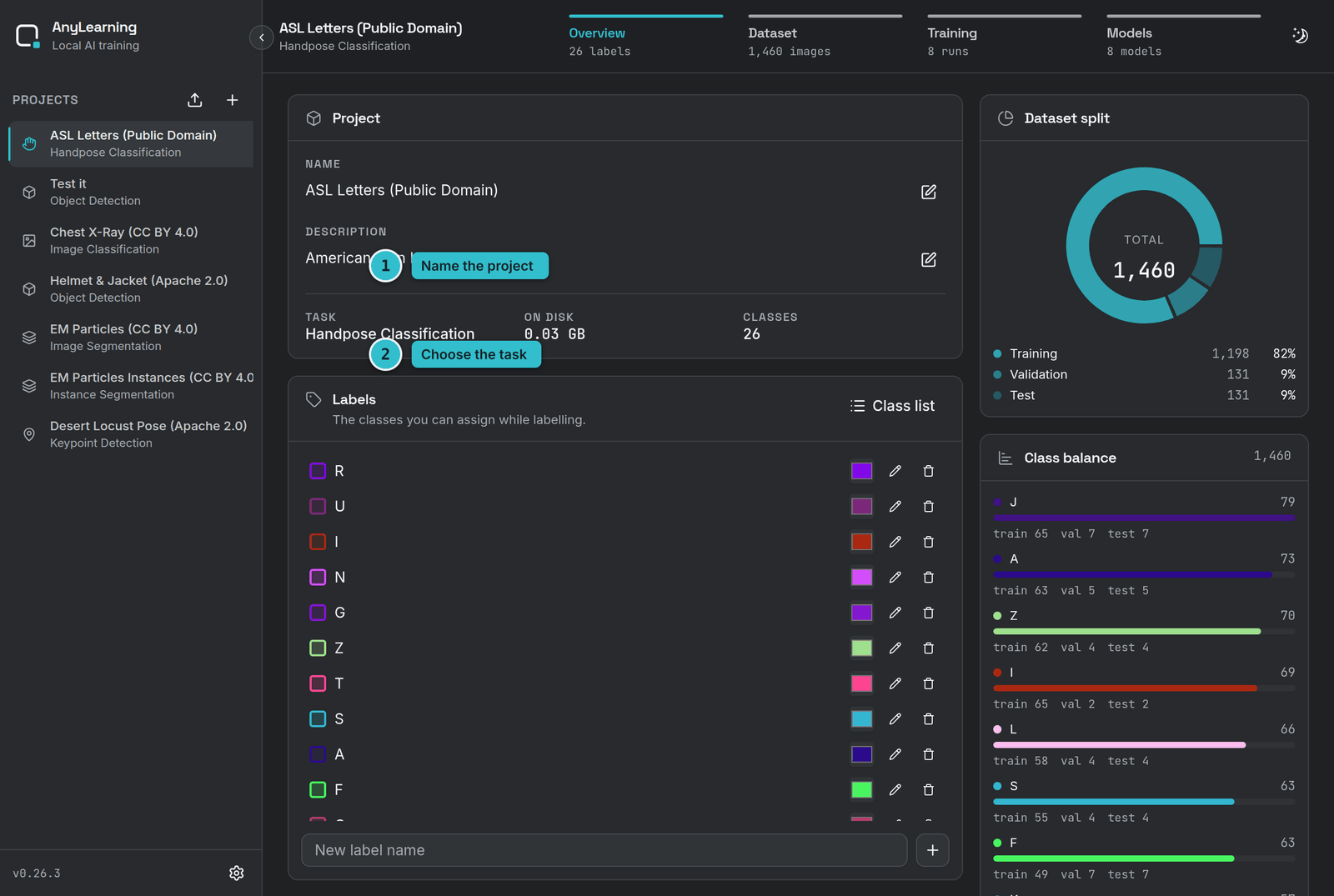1334x896 pixels.
Task: Open the Training tab
Action: click(1005, 38)
